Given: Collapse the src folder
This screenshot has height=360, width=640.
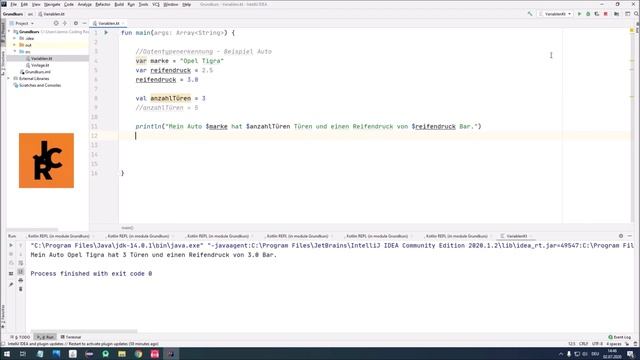Looking at the screenshot, I should pos(15,52).
